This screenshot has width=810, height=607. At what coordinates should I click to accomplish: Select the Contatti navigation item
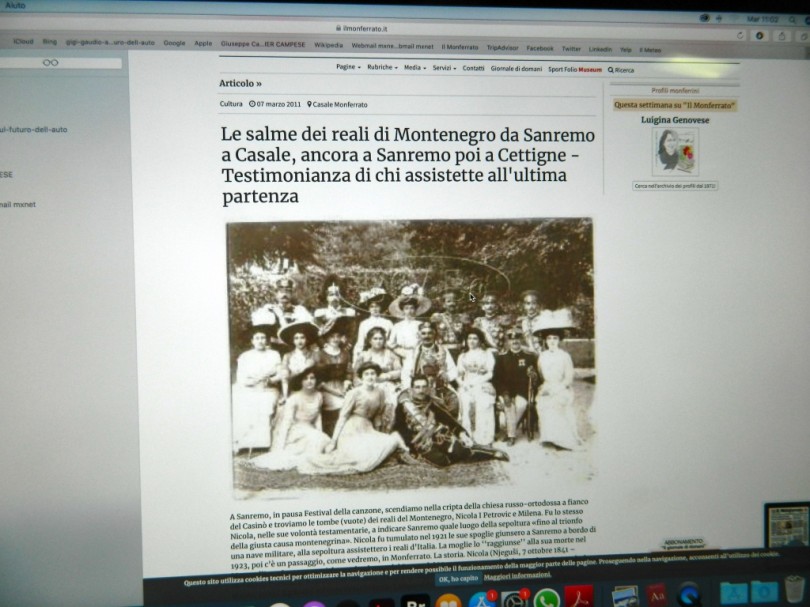click(473, 68)
